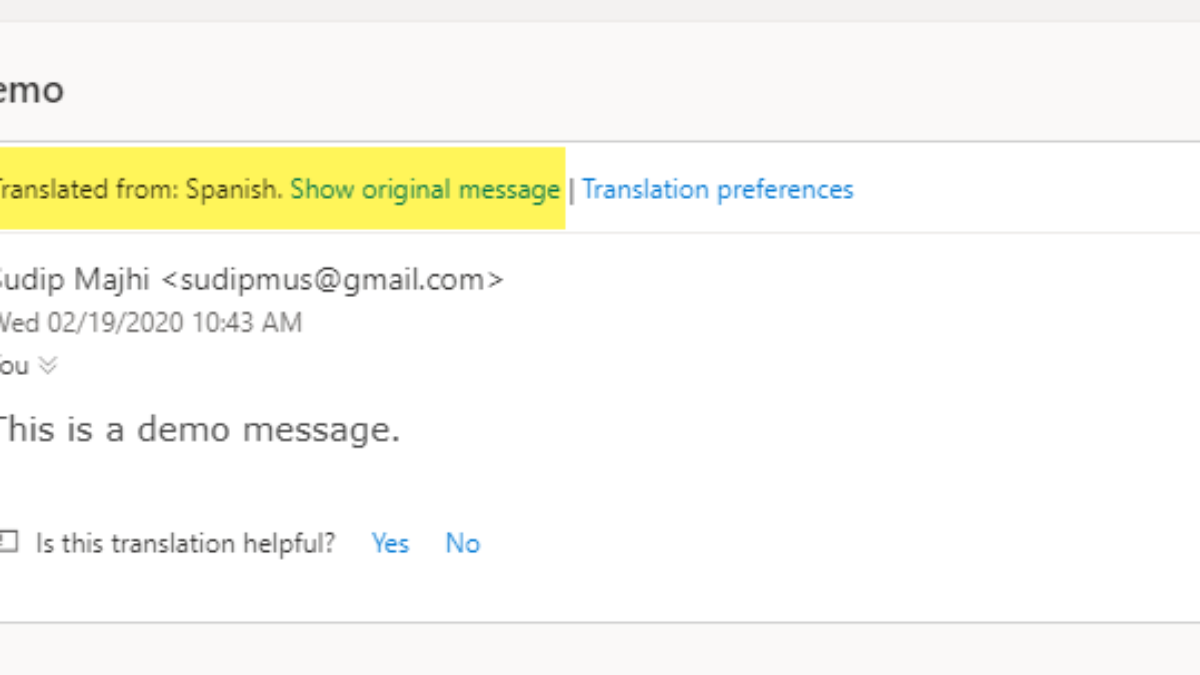The image size is (1200, 675).
Task: Click the sender name Sudip Majhi
Action: (x=75, y=280)
